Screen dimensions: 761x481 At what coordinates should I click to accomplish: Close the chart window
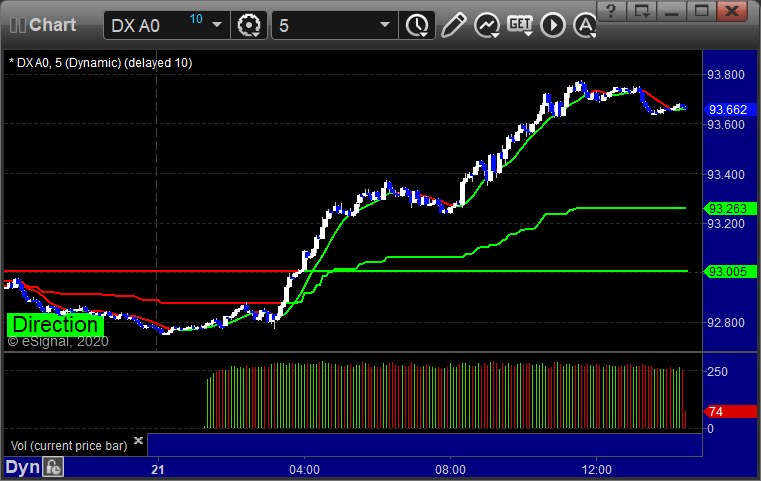(x=732, y=11)
